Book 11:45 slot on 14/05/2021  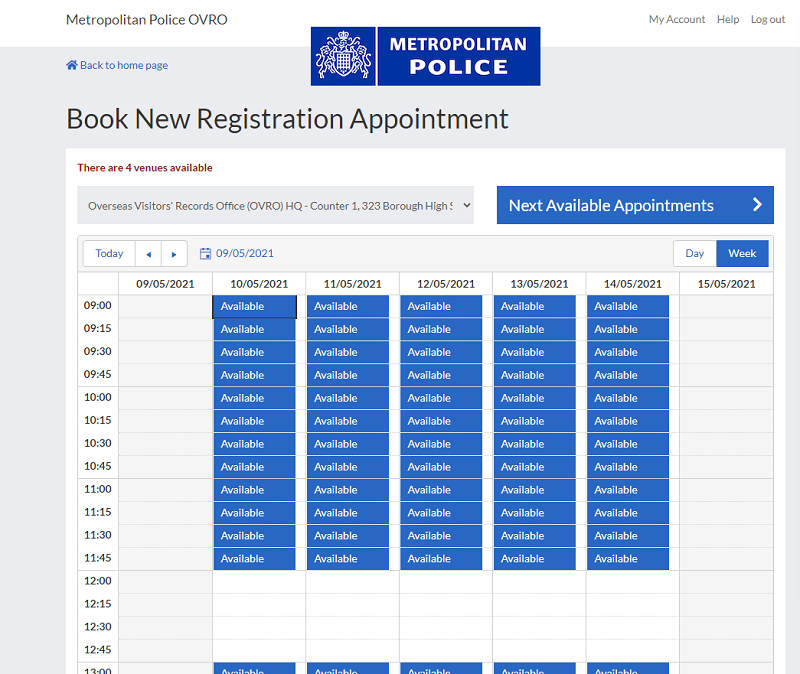[x=628, y=559]
